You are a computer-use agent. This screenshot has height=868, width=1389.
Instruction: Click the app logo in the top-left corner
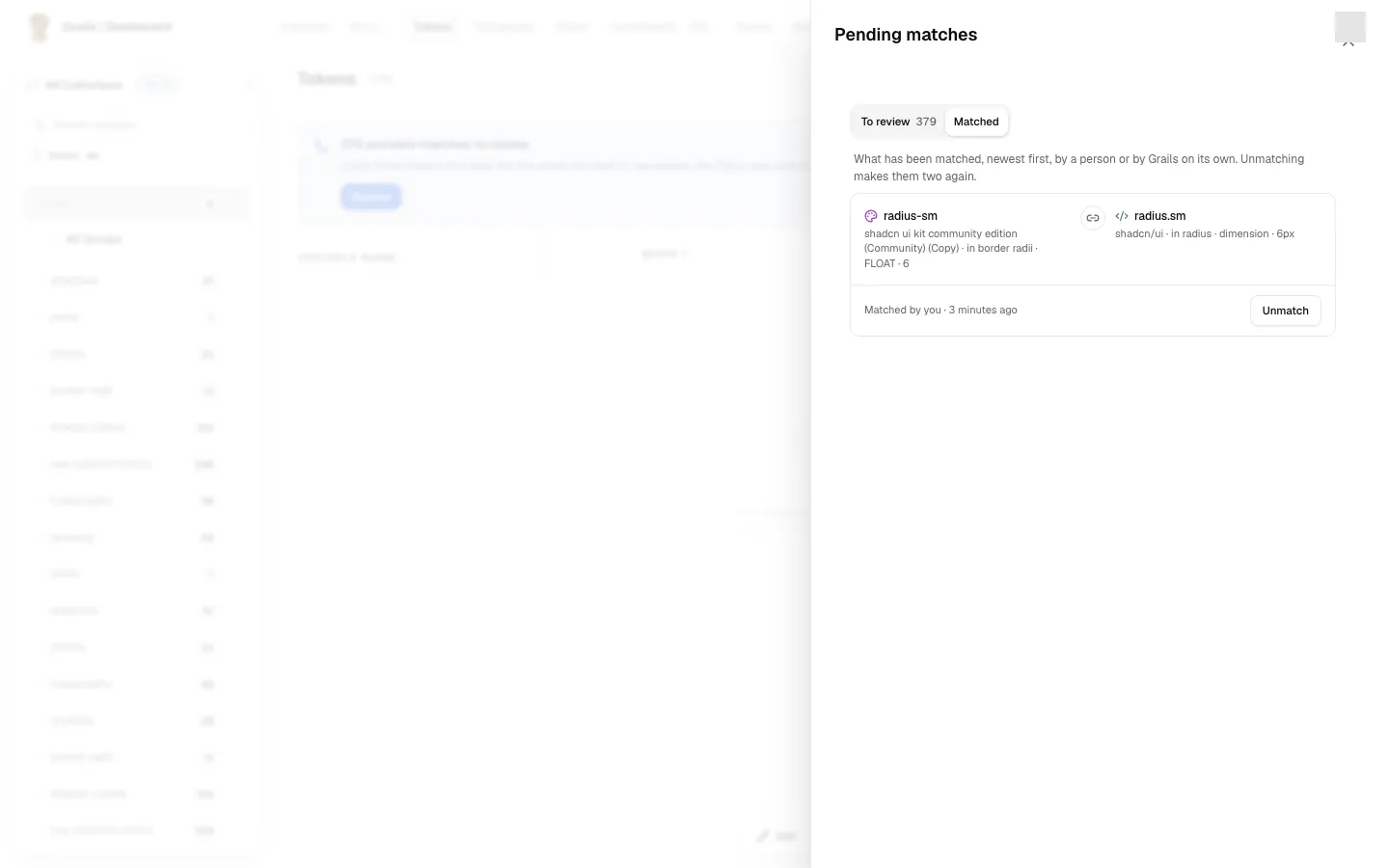tap(39, 27)
